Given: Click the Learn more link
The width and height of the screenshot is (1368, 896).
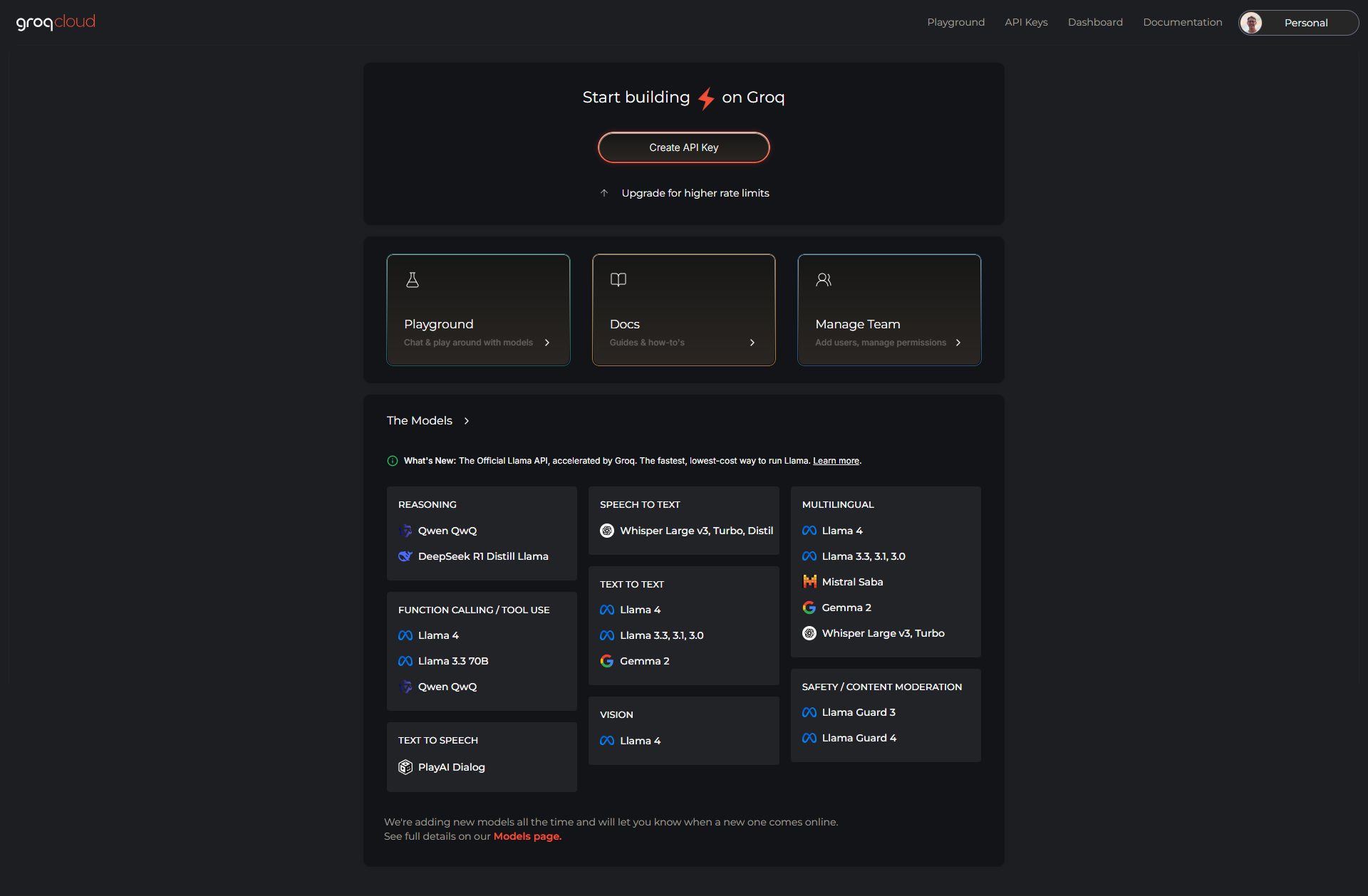Looking at the screenshot, I should click(x=836, y=461).
